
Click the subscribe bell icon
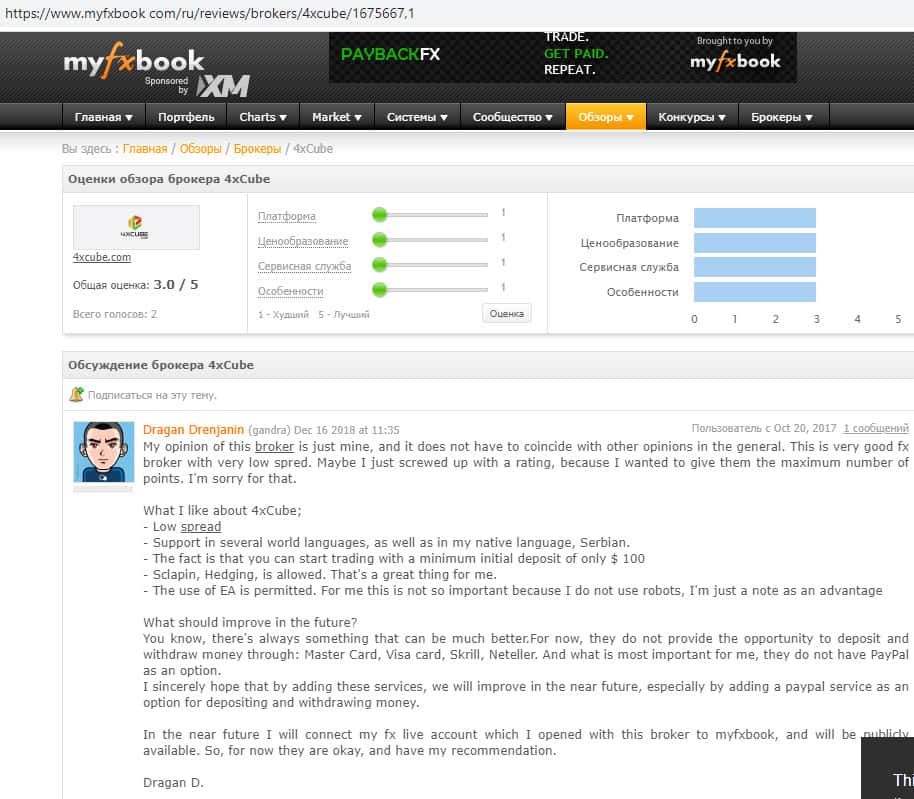tap(76, 395)
